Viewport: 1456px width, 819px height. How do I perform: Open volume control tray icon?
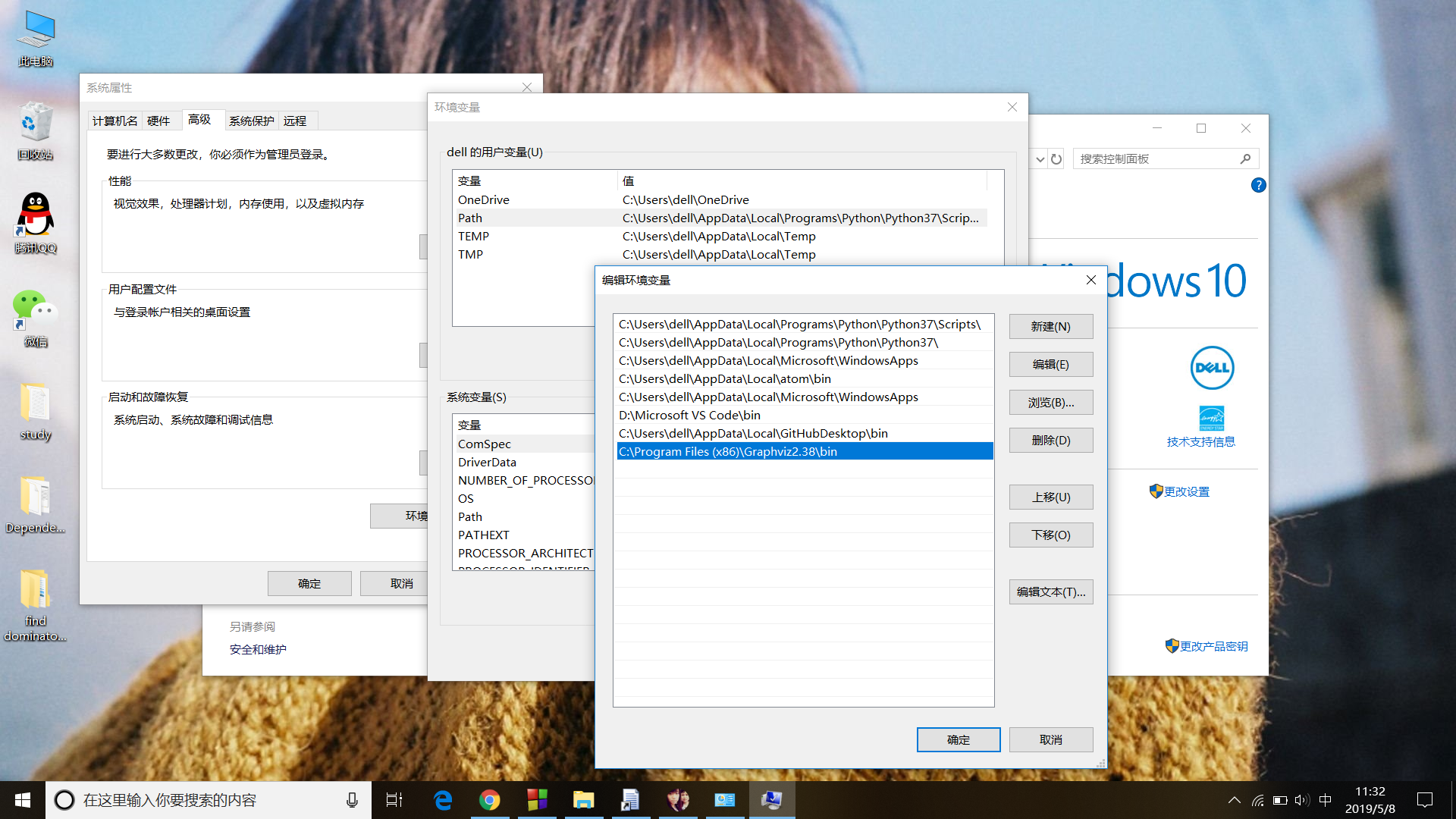point(1302,800)
